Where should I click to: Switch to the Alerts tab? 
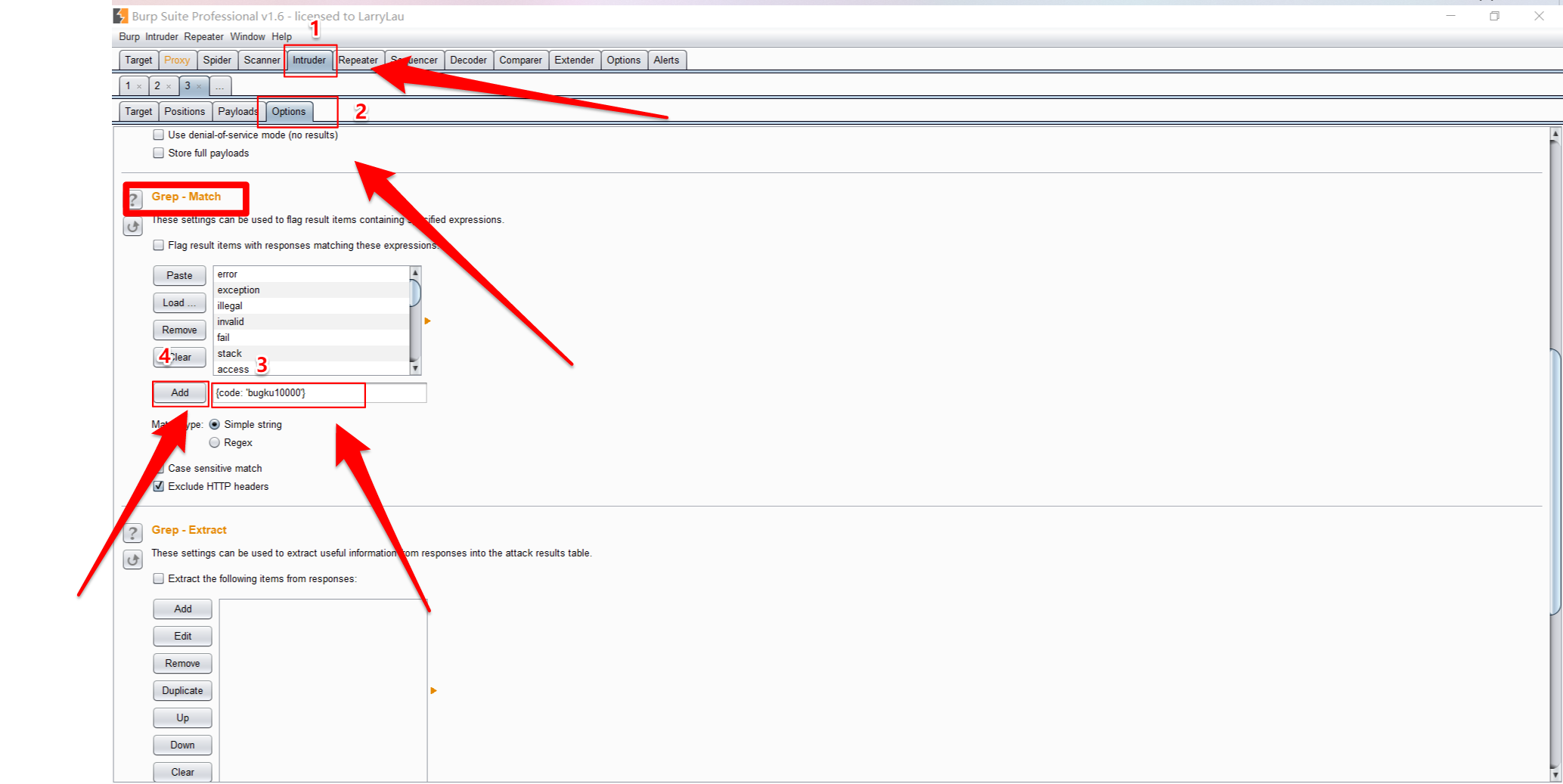666,60
